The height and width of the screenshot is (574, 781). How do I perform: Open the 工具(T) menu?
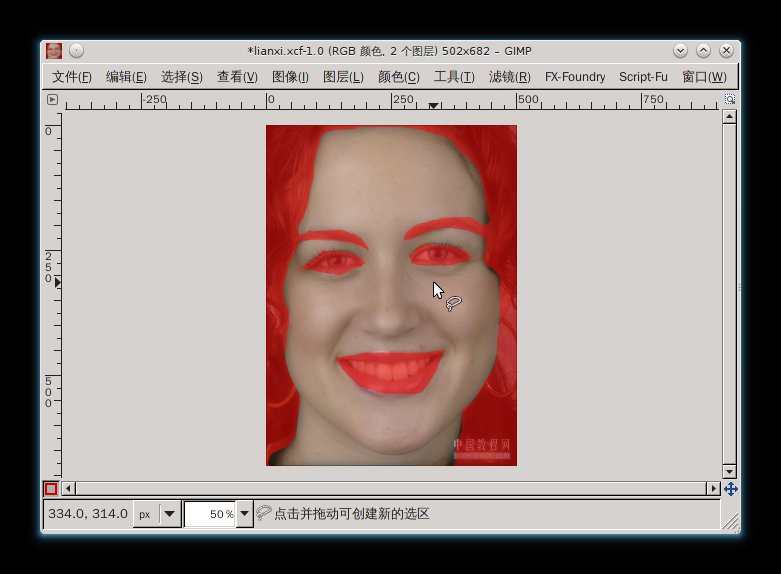point(454,77)
